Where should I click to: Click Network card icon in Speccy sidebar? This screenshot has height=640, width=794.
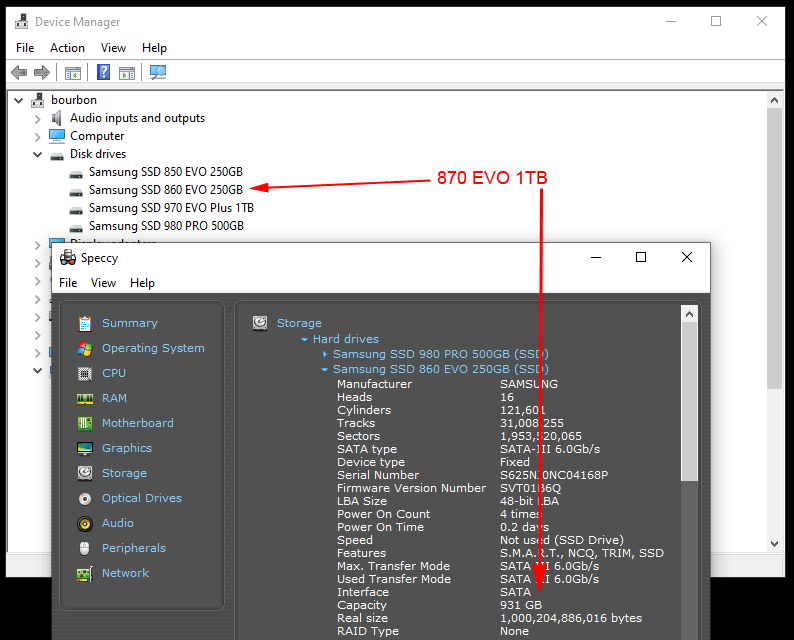pyautogui.click(x=85, y=574)
